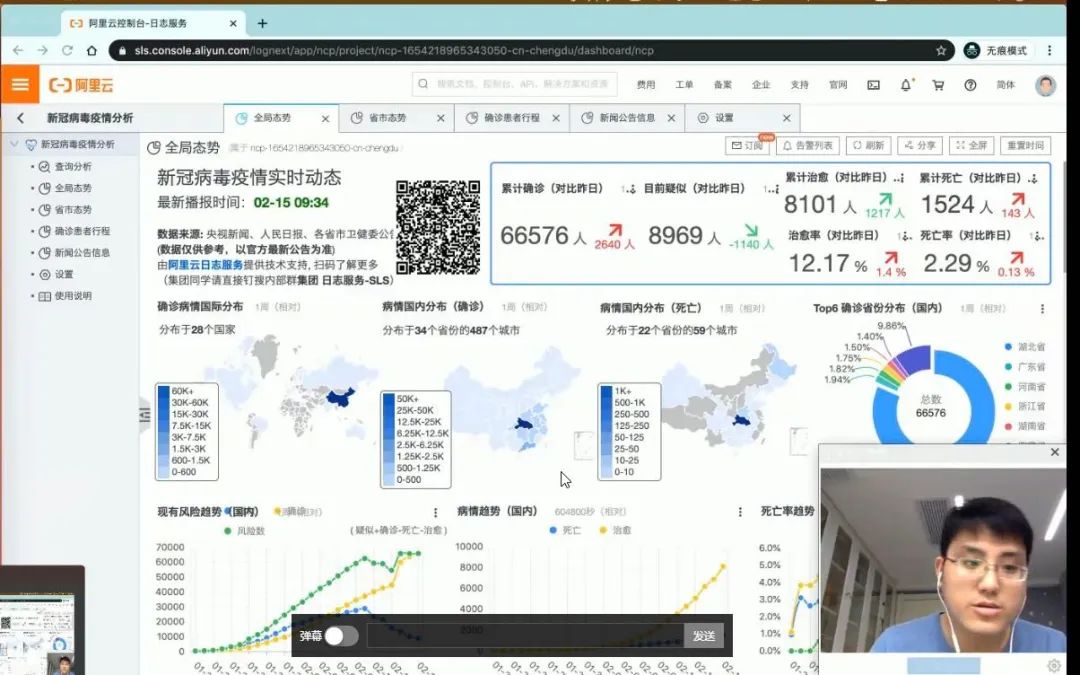1080x675 pixels.
Task: Open the user avatar menu
Action: tap(1045, 85)
